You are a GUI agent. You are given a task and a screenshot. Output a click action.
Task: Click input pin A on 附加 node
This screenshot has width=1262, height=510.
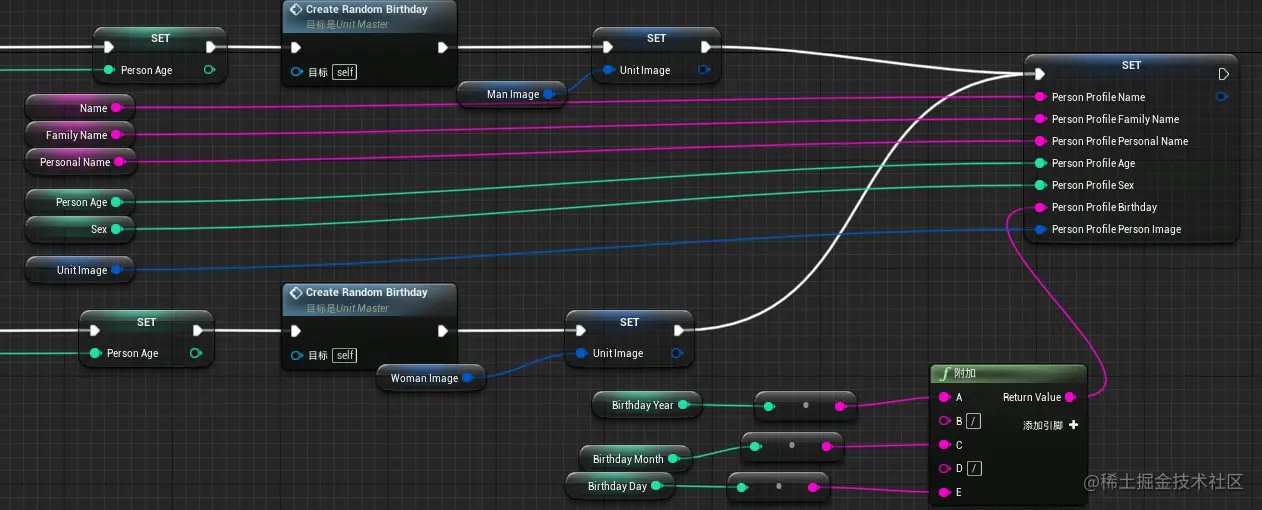point(943,397)
